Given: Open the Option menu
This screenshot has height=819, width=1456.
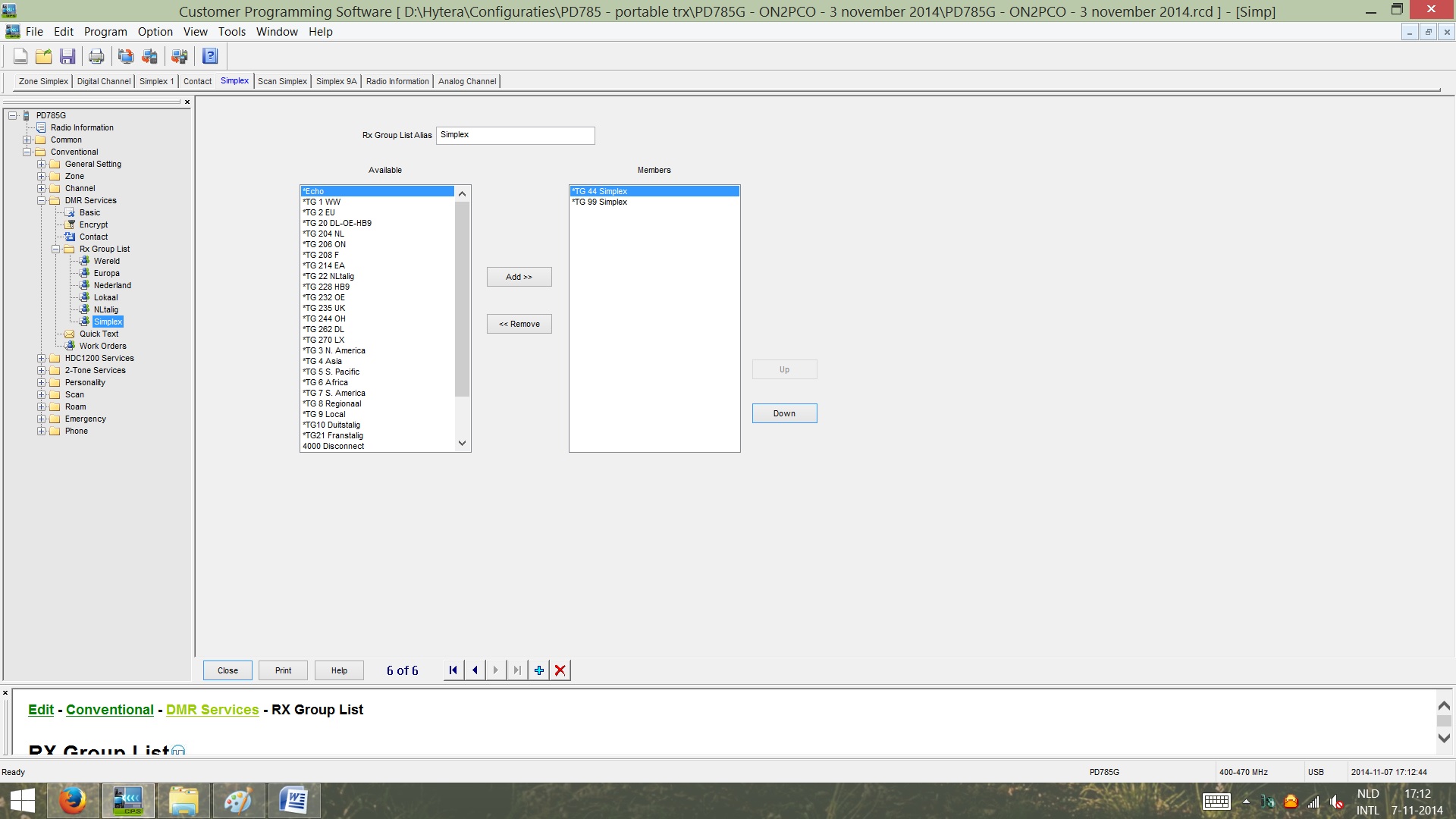Looking at the screenshot, I should [x=155, y=32].
